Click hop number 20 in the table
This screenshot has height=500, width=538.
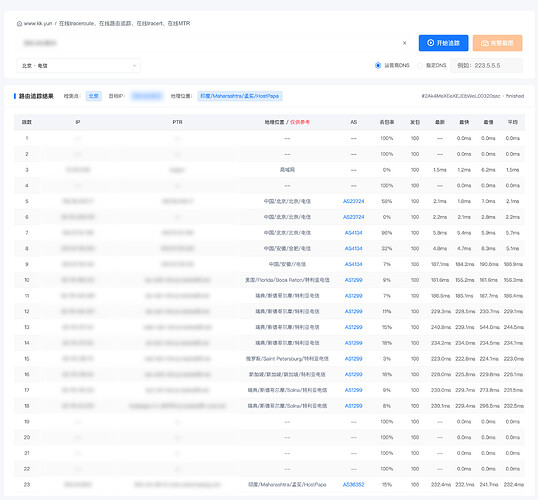click(x=27, y=438)
